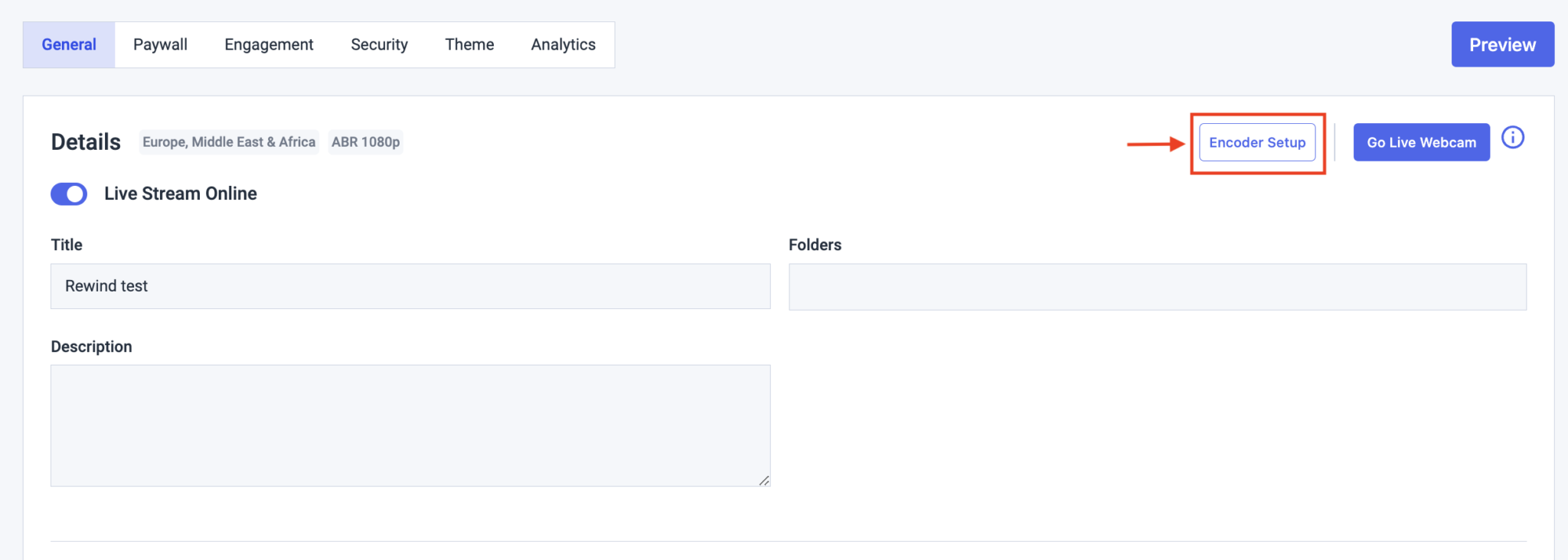Viewport: 1568px width, 560px height.
Task: Click the Live Stream Online label text
Action: coord(181,194)
